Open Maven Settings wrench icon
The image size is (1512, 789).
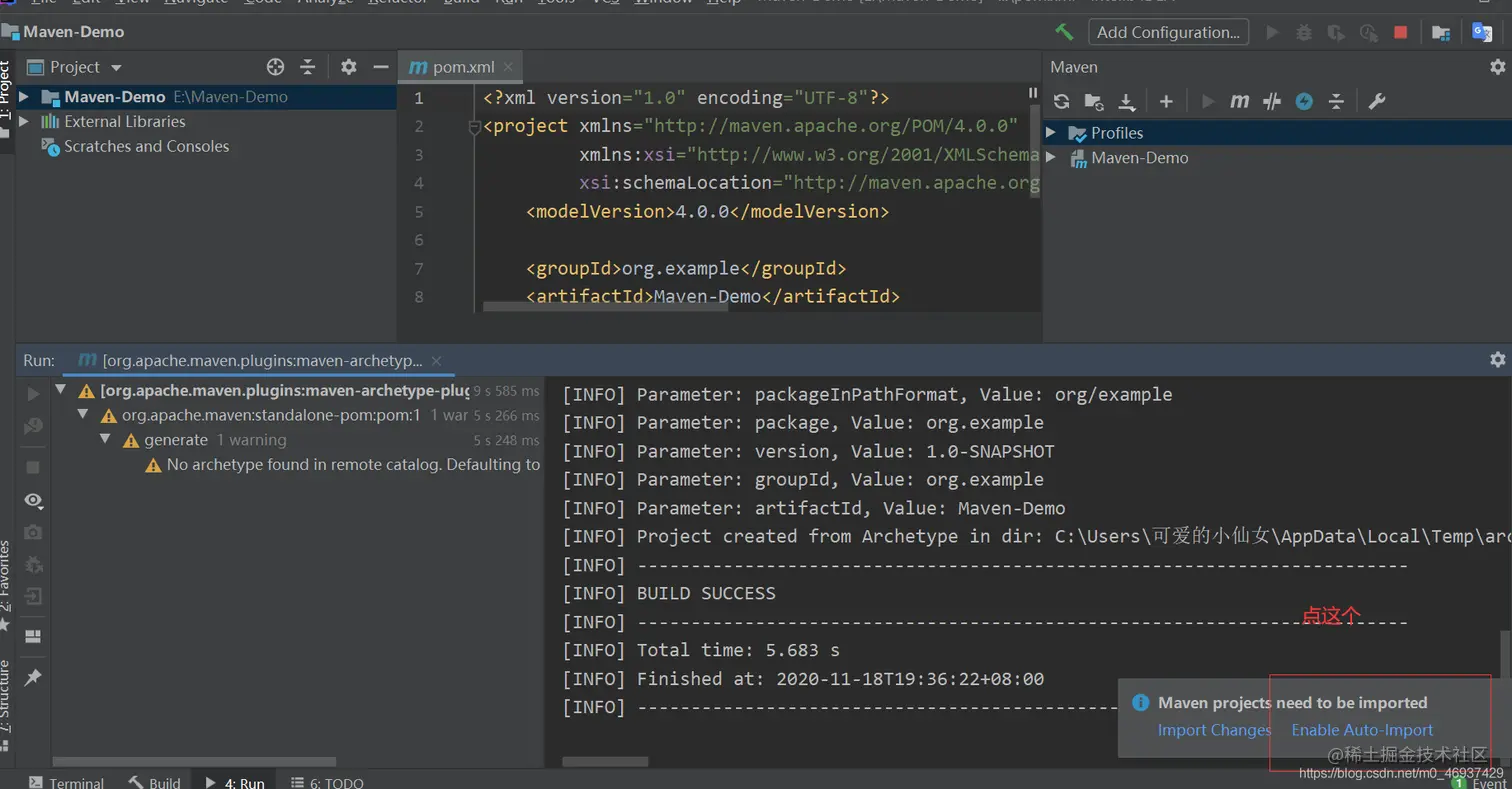point(1376,101)
